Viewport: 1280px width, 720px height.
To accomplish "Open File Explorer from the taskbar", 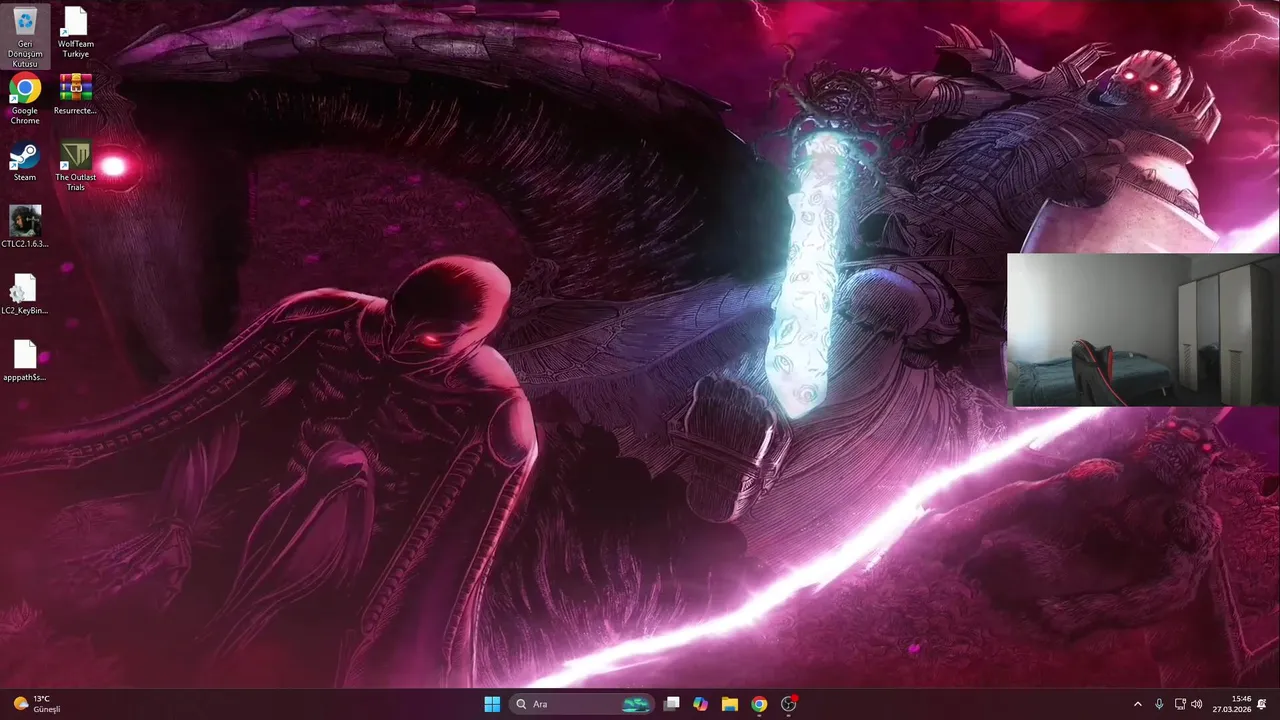I will (730, 704).
